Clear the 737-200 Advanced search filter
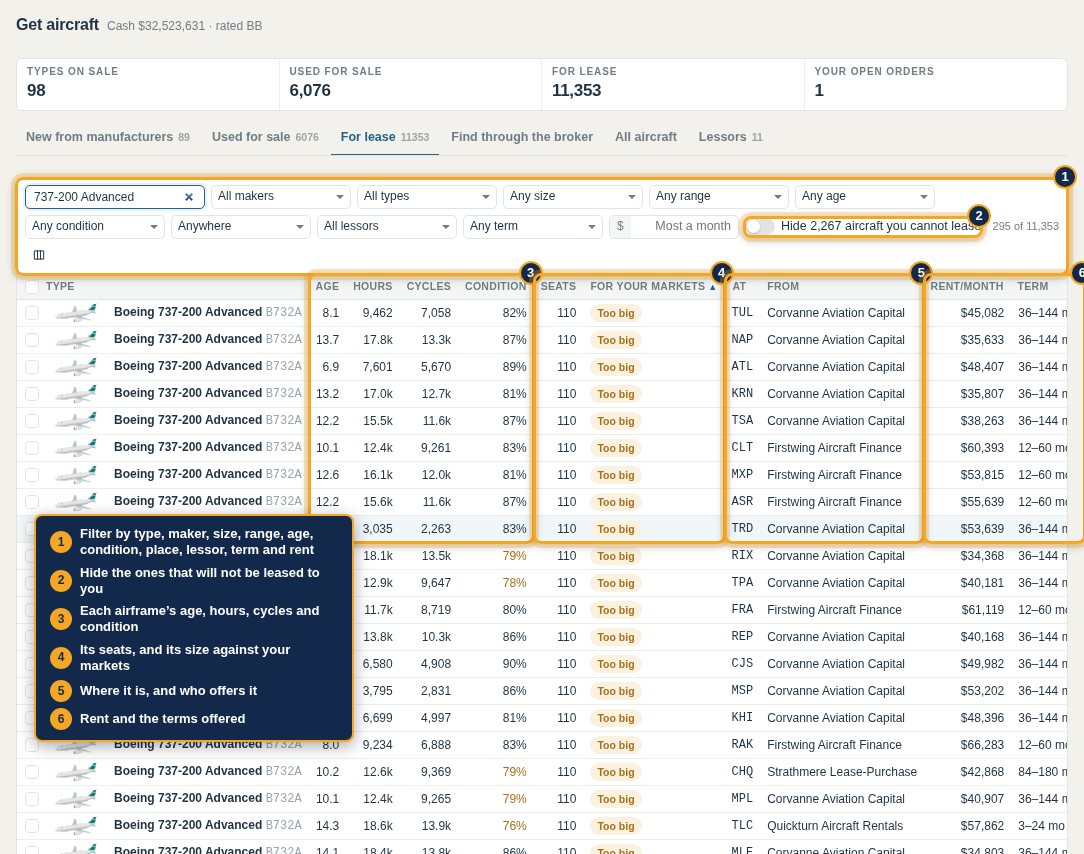 click(x=189, y=197)
